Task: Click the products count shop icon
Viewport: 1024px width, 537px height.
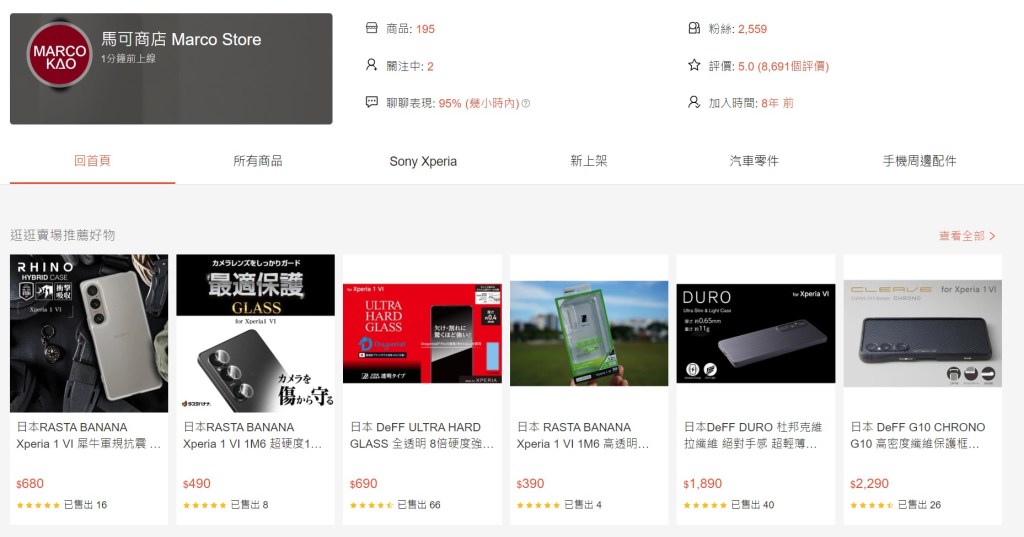Action: tap(372, 28)
